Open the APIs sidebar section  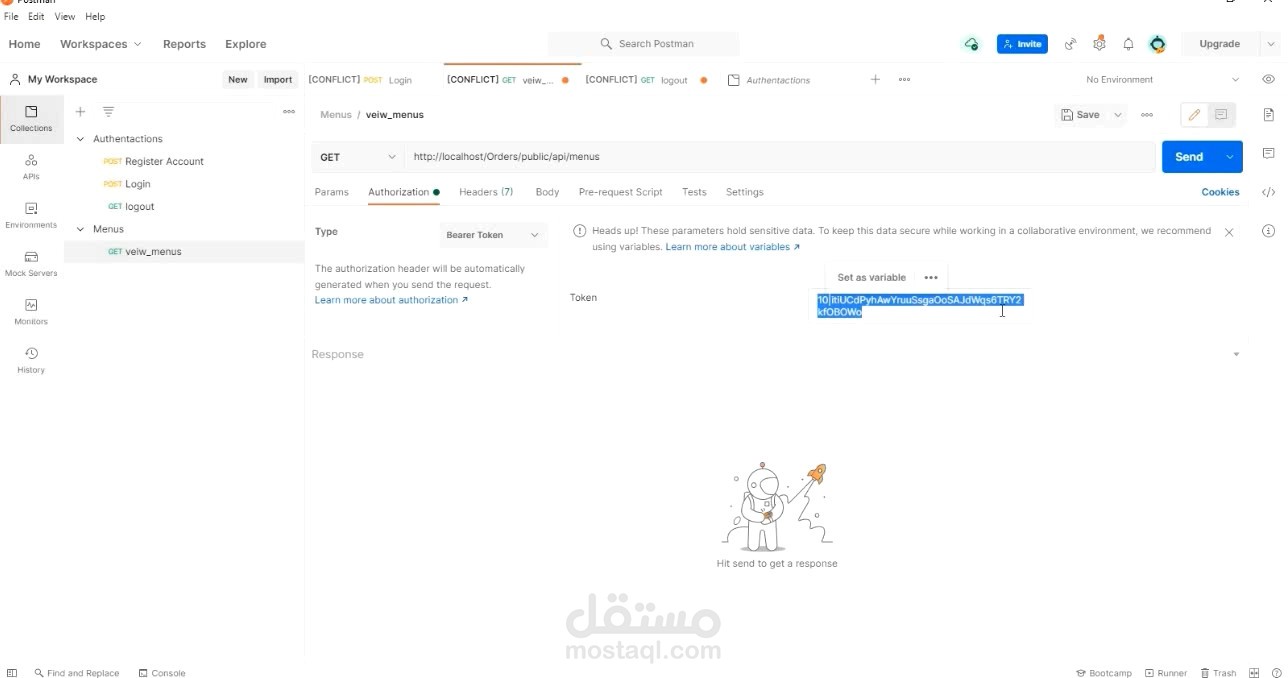tap(31, 166)
